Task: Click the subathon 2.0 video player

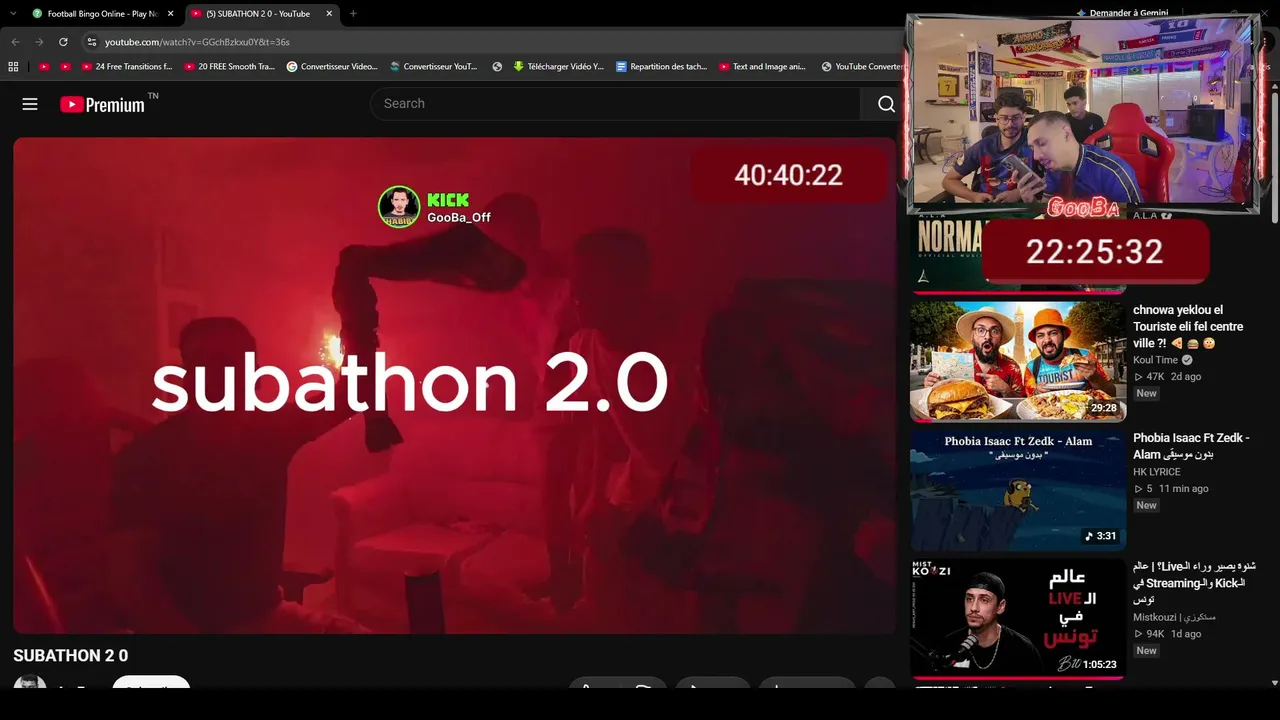Action: 455,385
